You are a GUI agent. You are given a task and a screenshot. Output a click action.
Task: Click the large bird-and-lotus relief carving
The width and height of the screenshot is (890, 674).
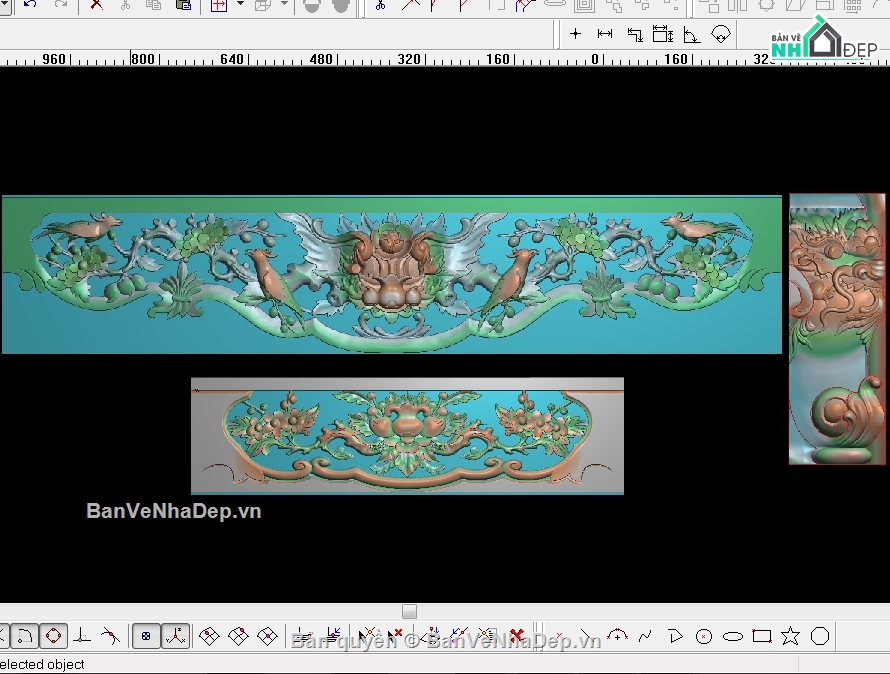point(391,274)
